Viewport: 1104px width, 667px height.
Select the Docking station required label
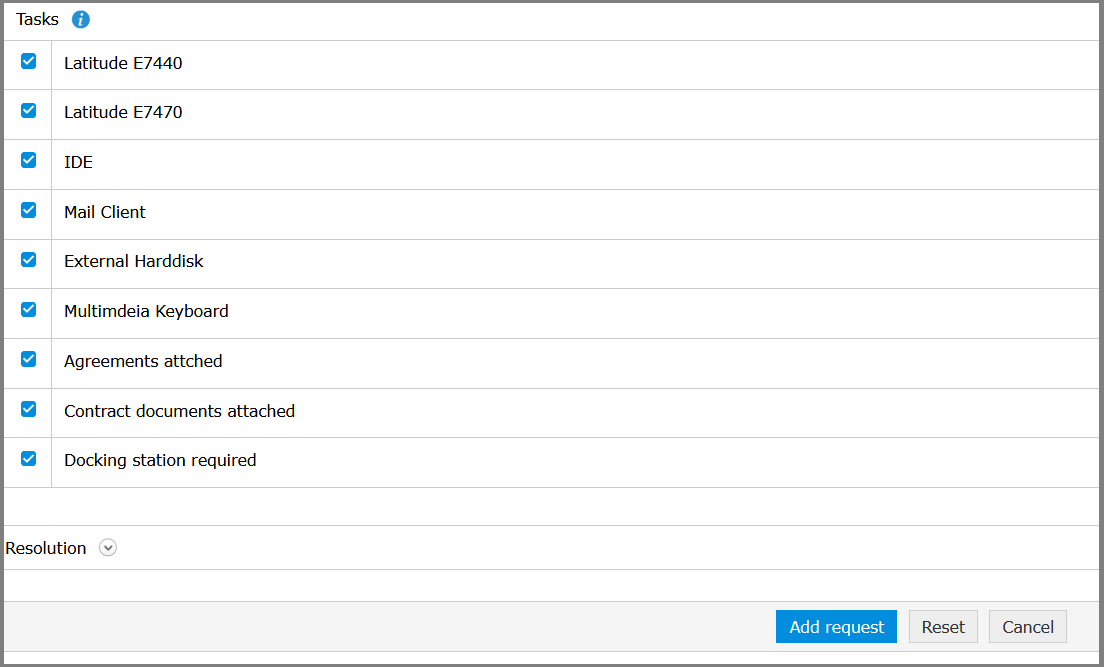pos(160,460)
